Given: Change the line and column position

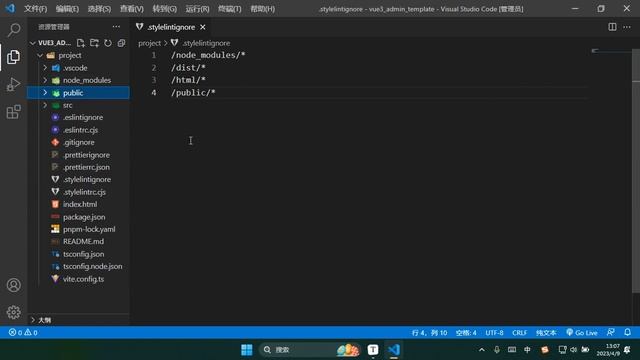Looking at the screenshot, I should (x=429, y=333).
